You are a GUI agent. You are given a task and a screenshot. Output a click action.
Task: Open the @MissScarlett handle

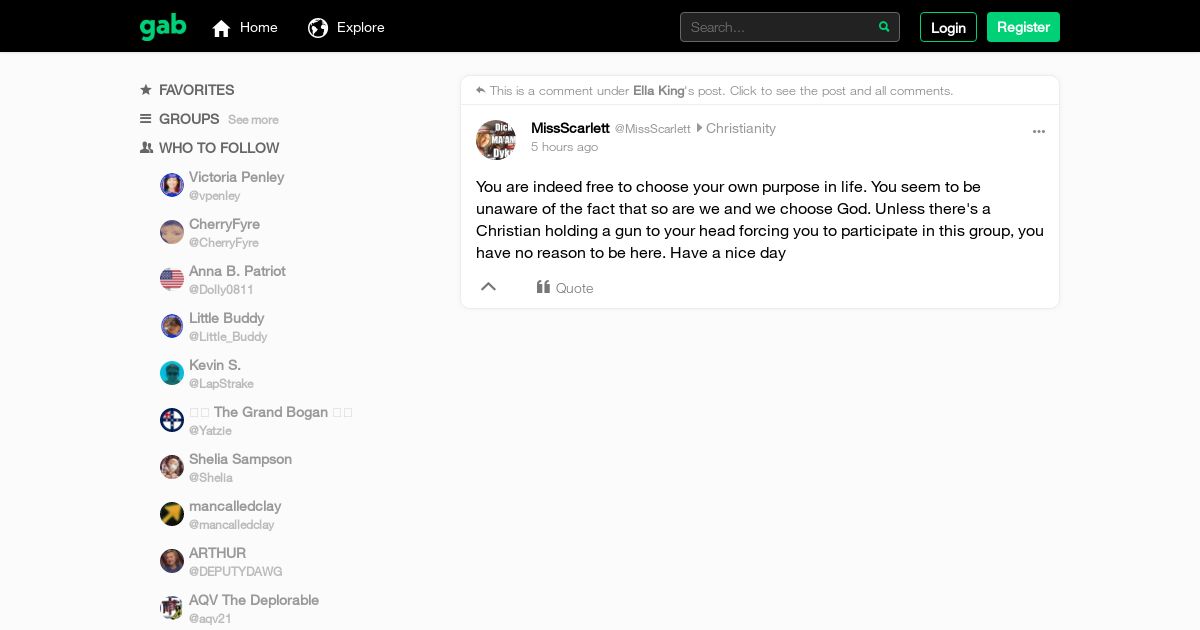point(652,129)
